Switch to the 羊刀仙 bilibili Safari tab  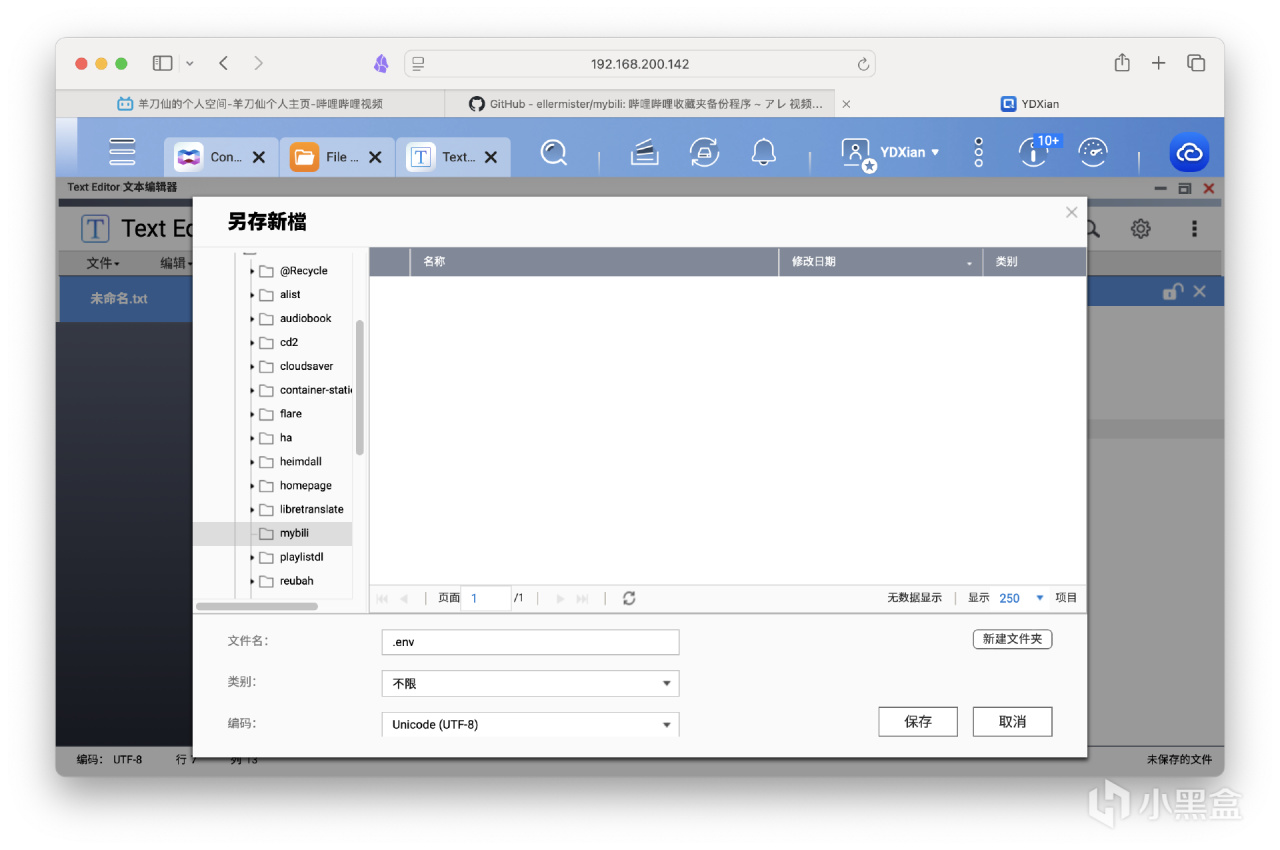tap(250, 104)
